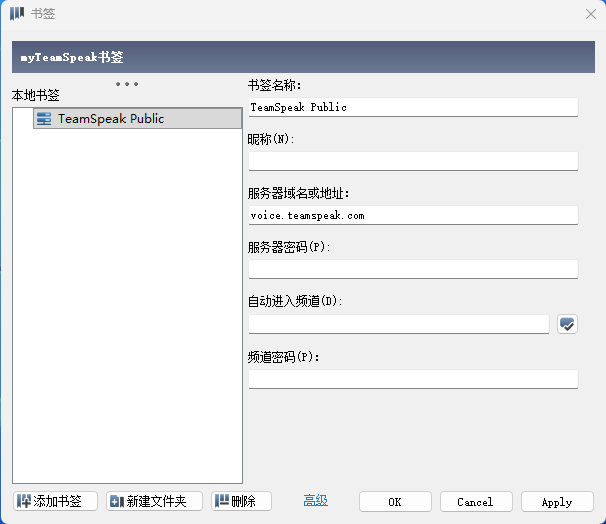Click the 删除 delete button

(241, 501)
